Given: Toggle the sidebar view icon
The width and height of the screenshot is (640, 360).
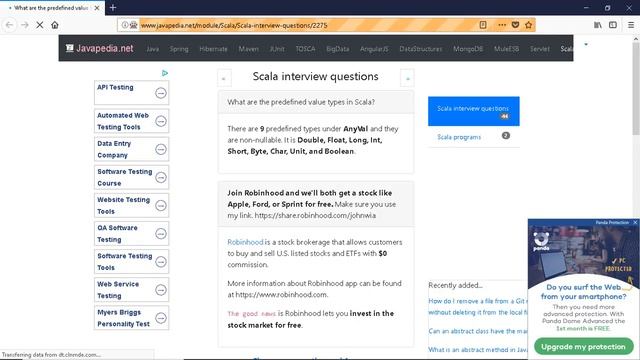Looking at the screenshot, I should tap(613, 25).
